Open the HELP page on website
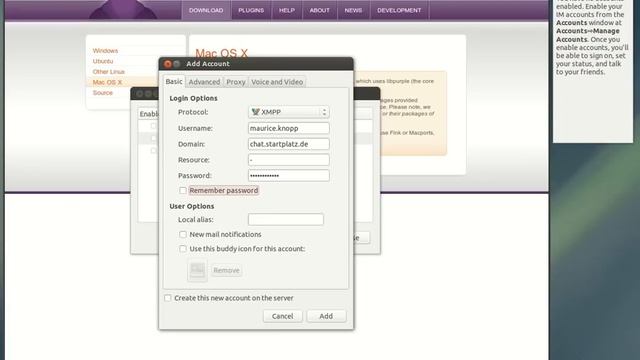The image size is (640, 360). [287, 10]
